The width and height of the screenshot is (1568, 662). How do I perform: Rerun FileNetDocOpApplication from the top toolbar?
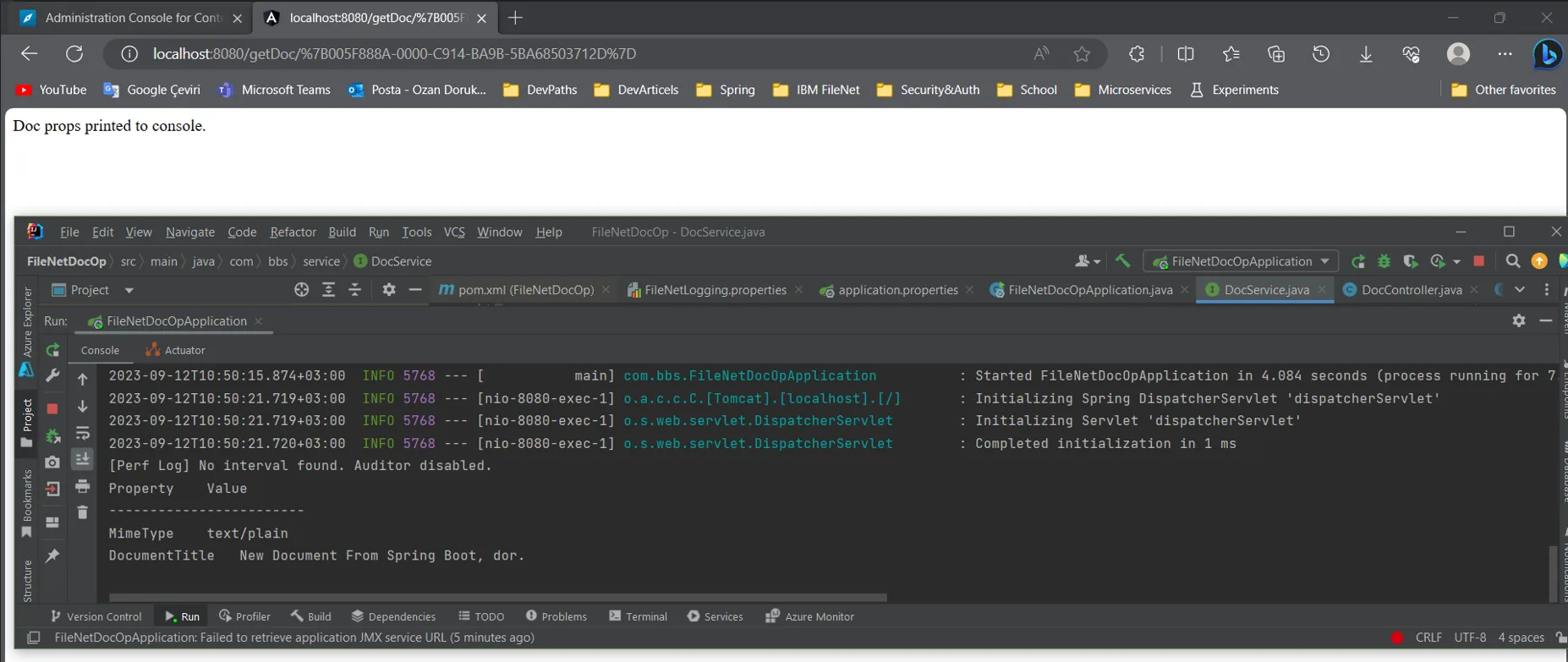click(1358, 261)
